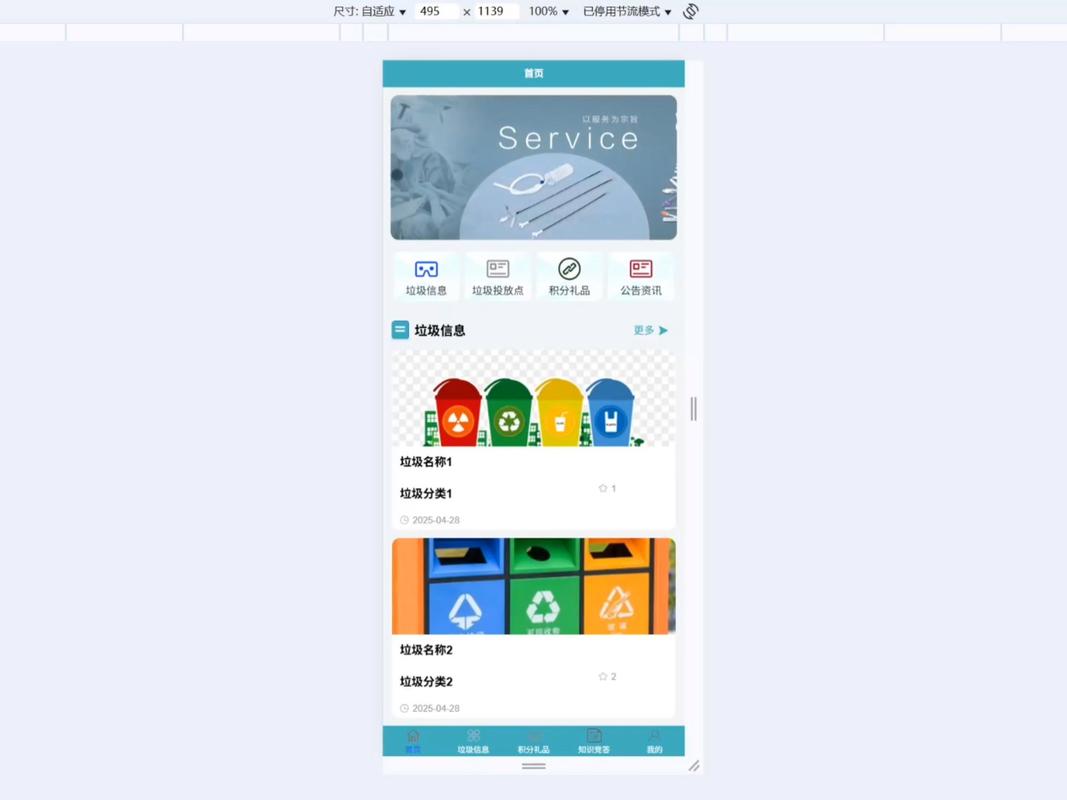Switch to the 知识竞答 bottom navigation tab

(594, 741)
